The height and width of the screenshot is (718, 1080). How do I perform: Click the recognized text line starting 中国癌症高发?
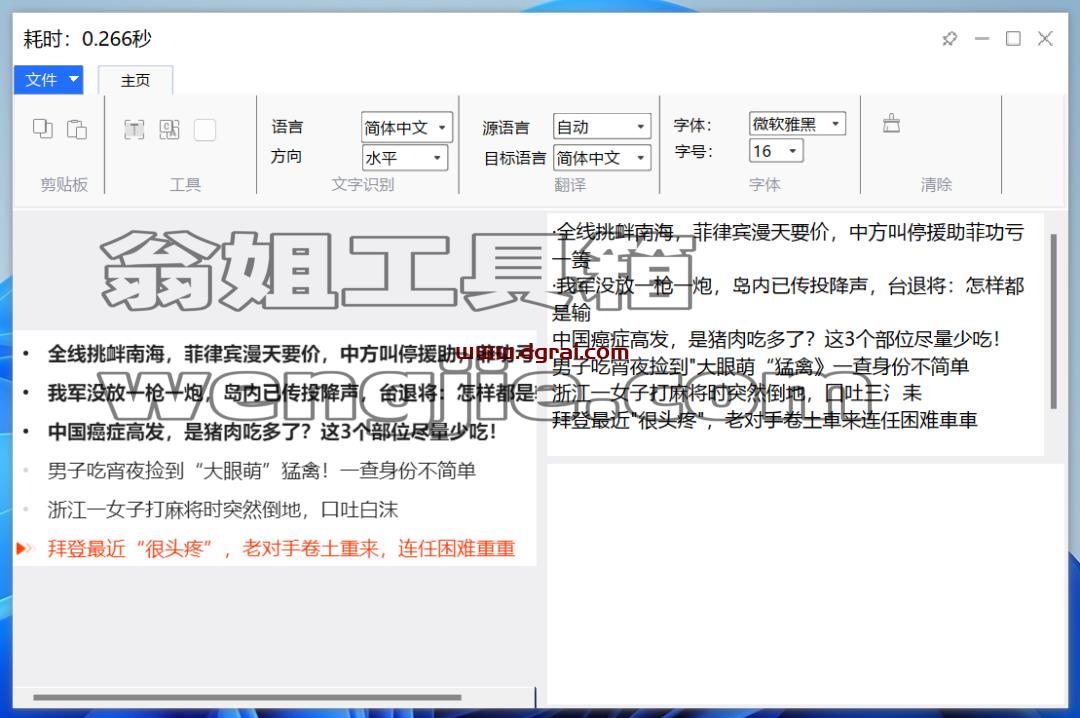click(x=776, y=339)
